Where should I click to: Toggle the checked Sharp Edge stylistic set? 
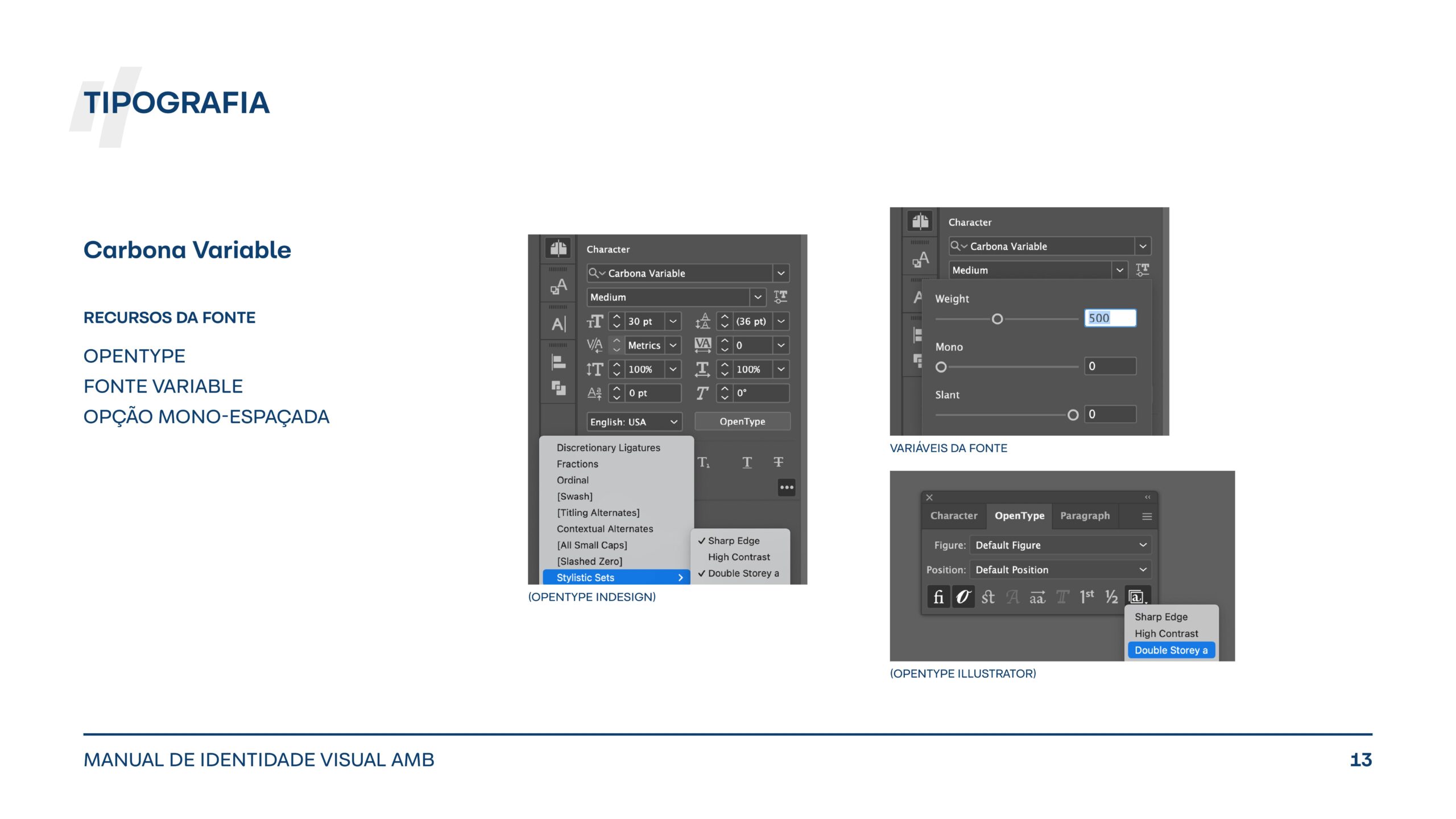point(733,541)
